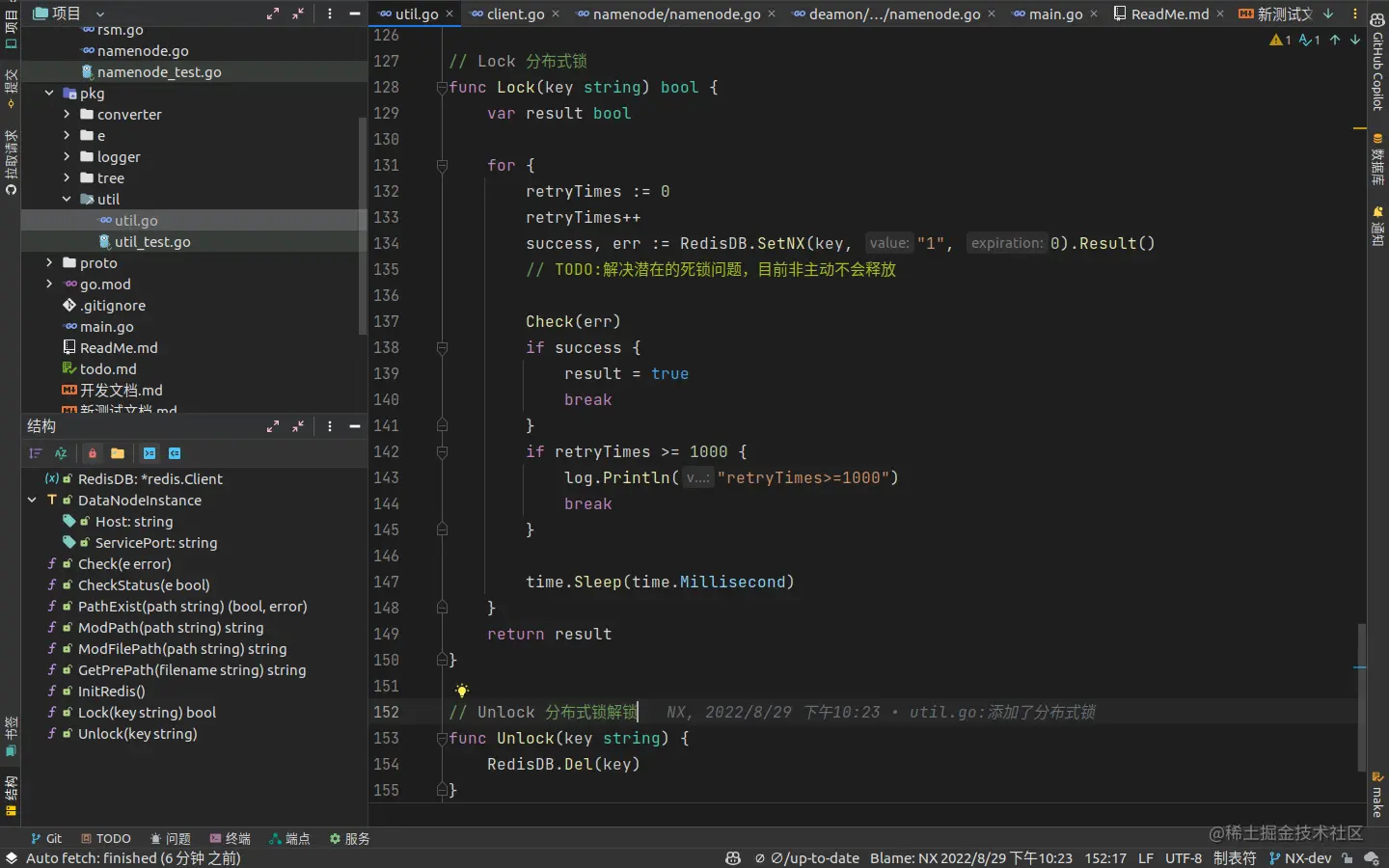
Task: Click the warnings indicator in editor
Action: point(1280,40)
